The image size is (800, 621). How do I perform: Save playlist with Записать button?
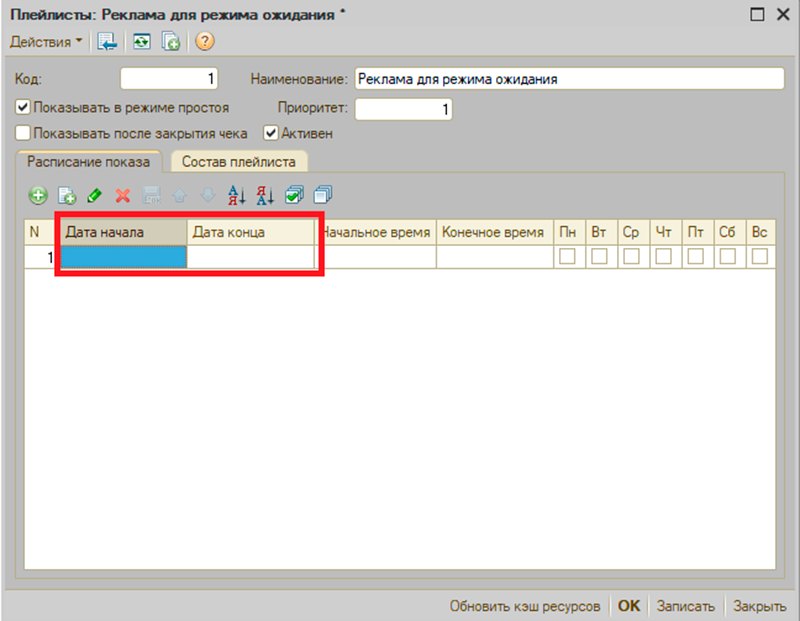point(685,606)
